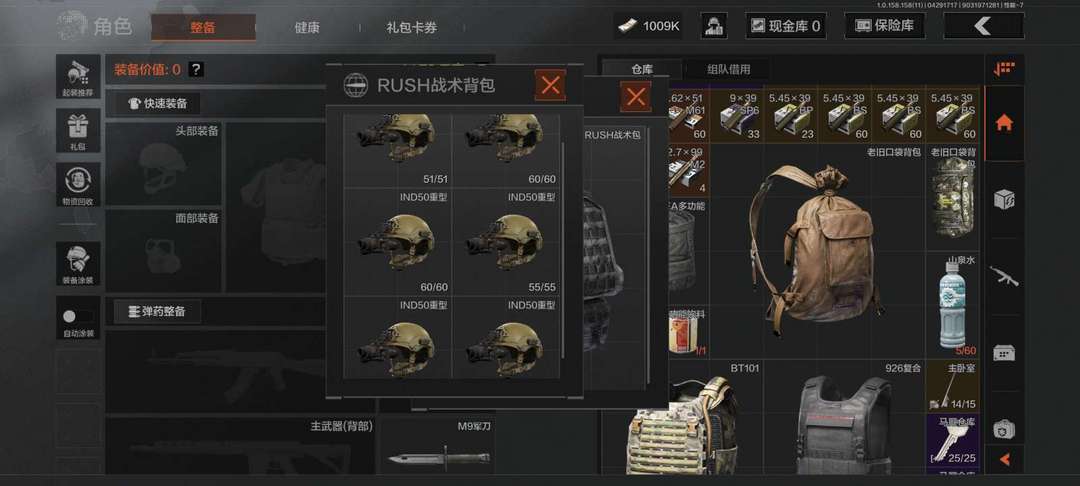The height and width of the screenshot is (486, 1080).
Task: Open the 保险库 safe button
Action: click(x=884, y=26)
